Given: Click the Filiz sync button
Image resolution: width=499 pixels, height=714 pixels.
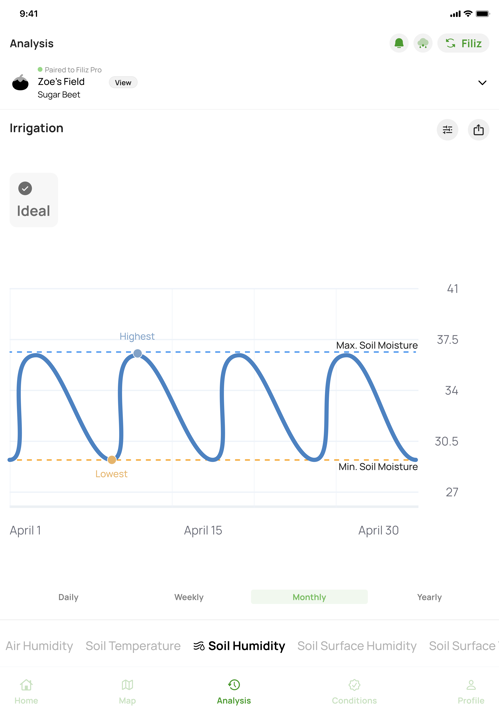Looking at the screenshot, I should click(463, 43).
